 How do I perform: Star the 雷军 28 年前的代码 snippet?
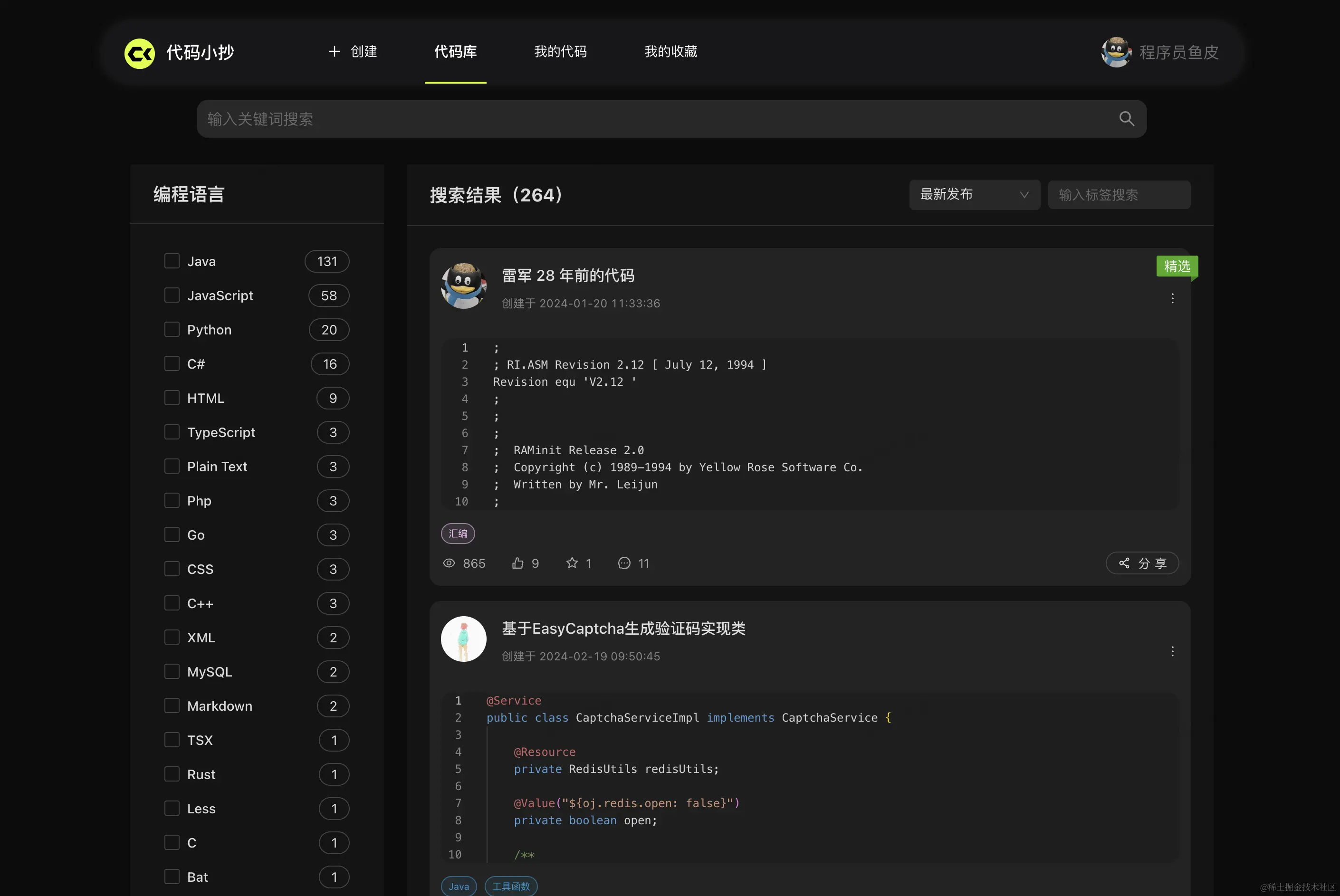click(572, 563)
